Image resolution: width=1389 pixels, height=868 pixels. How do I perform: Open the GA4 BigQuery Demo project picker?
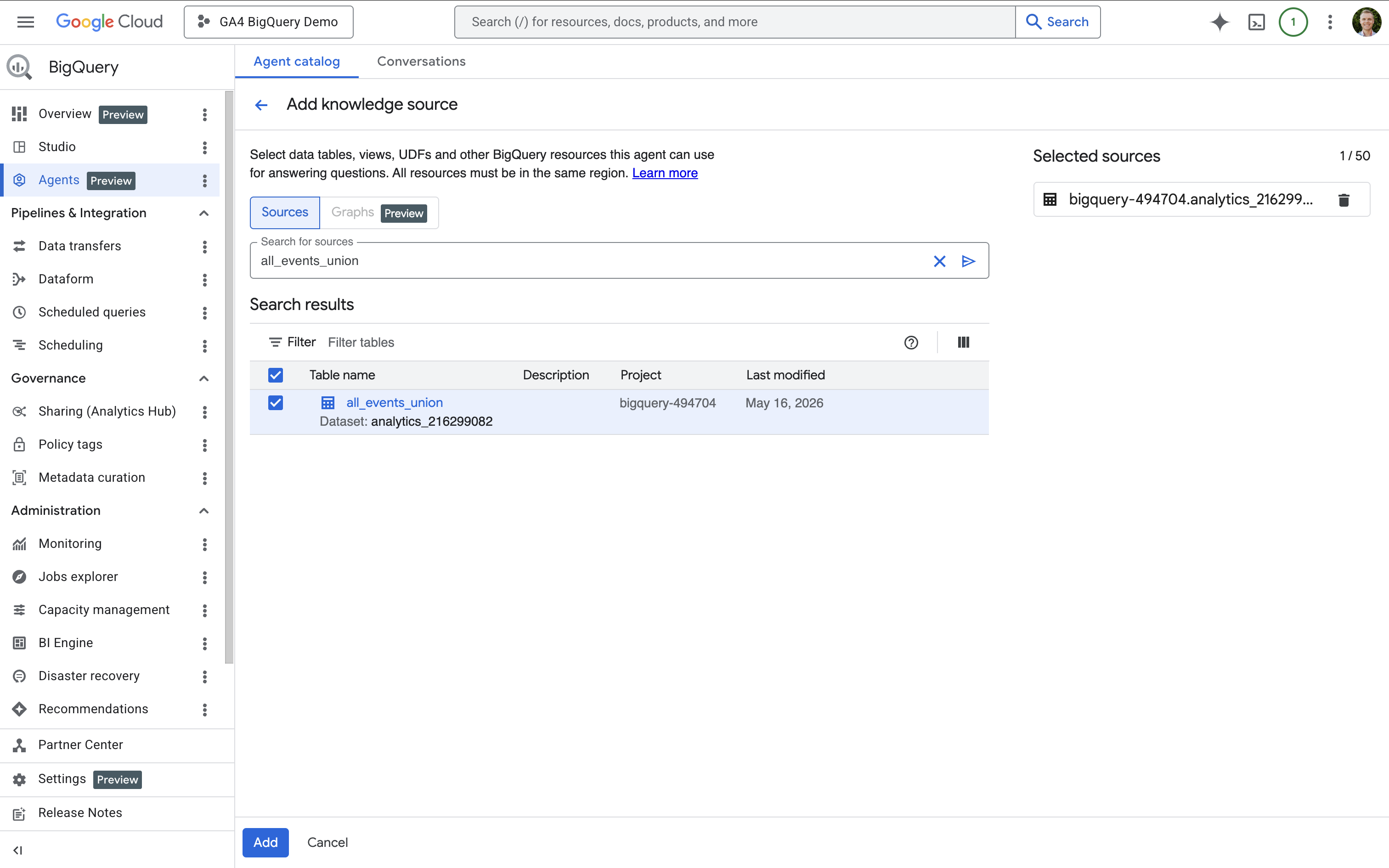coord(268,22)
